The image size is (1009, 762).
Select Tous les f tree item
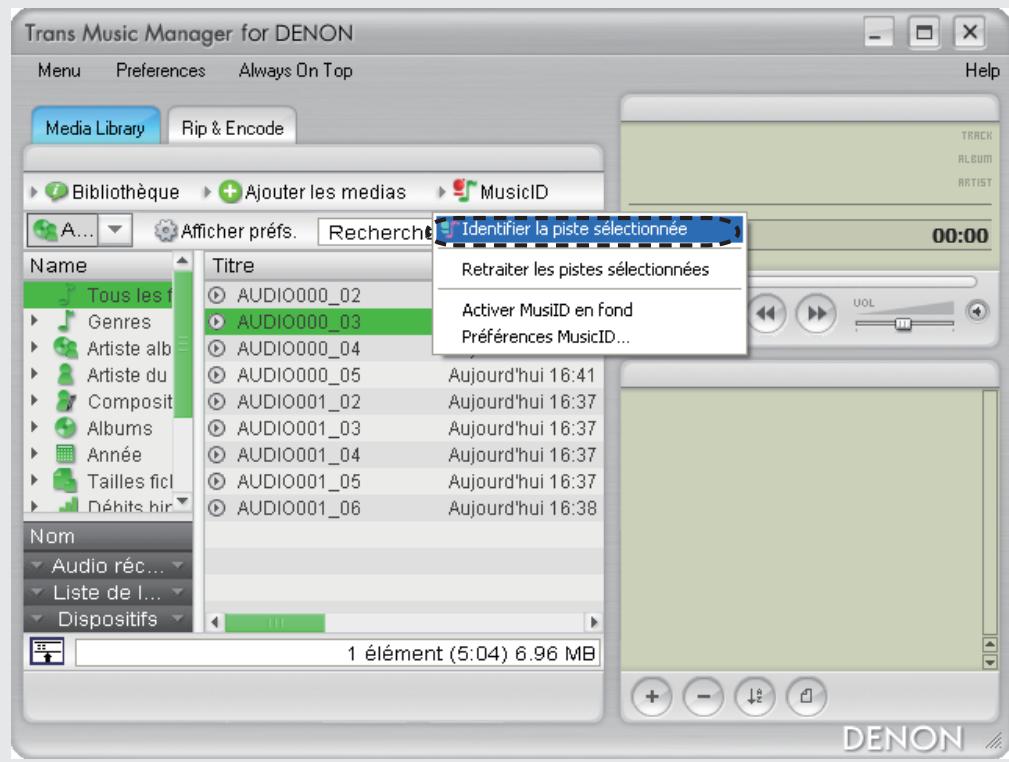click(x=98, y=295)
